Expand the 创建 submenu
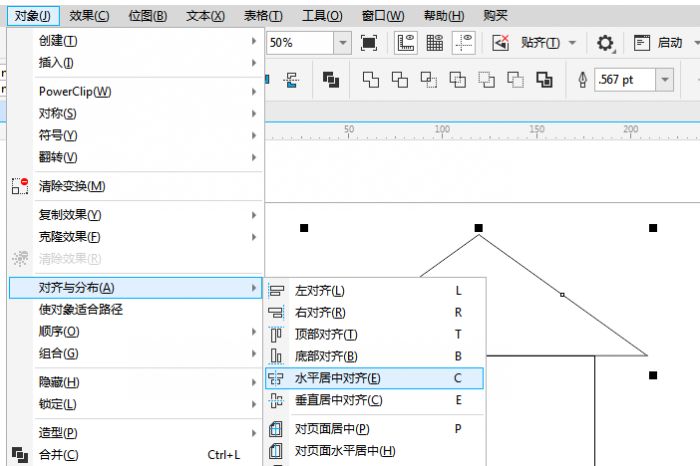 (x=254, y=41)
